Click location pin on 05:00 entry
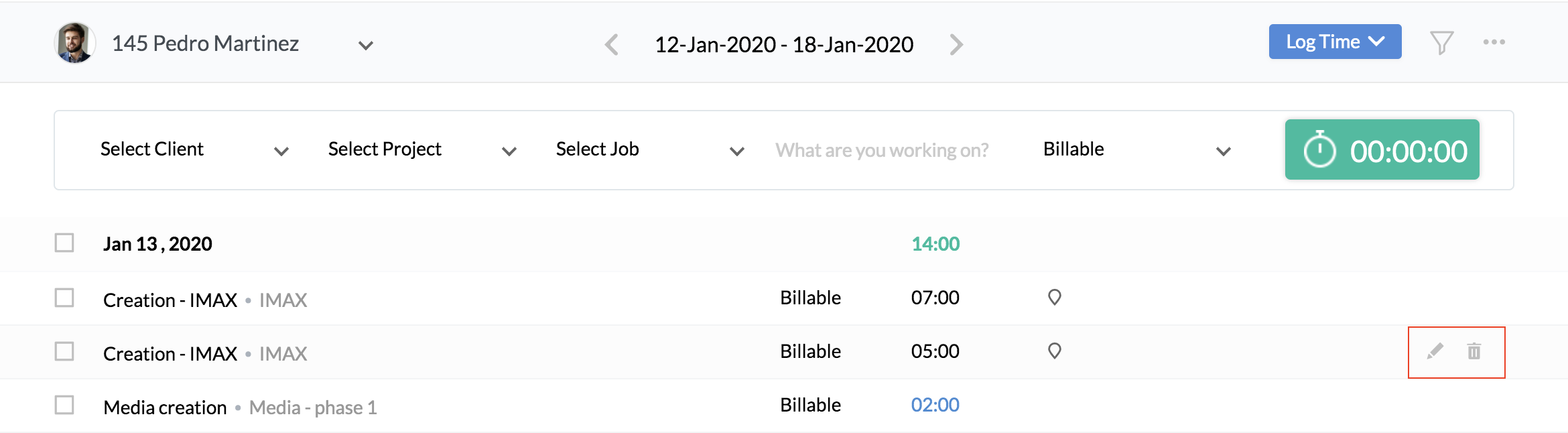1568x433 pixels. 1054,351
